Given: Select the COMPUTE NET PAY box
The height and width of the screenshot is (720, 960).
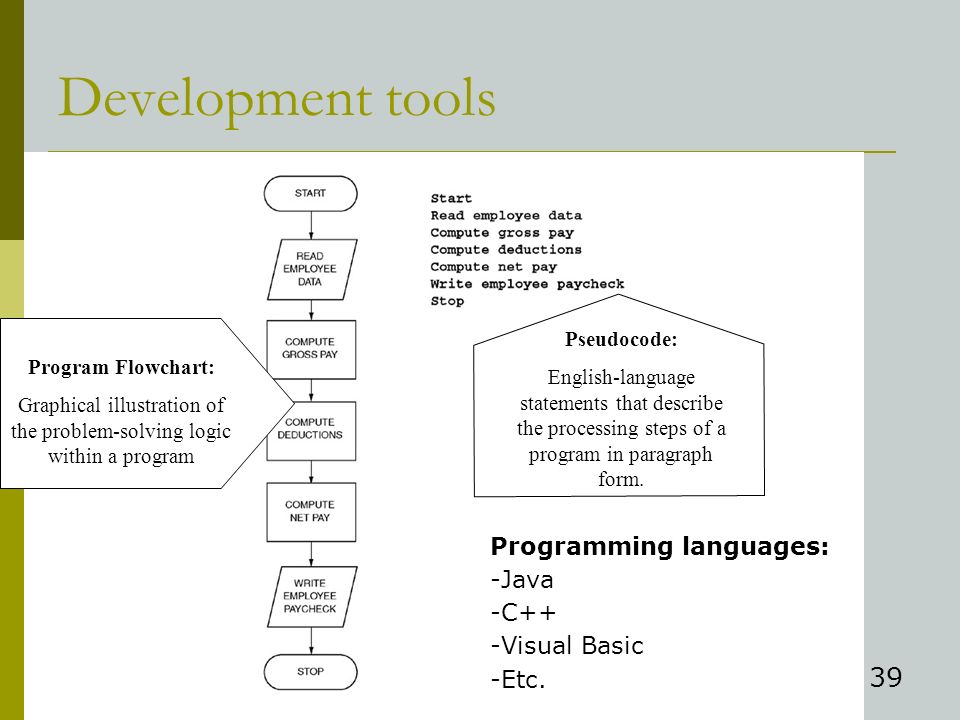Looking at the screenshot, I should click(x=311, y=512).
